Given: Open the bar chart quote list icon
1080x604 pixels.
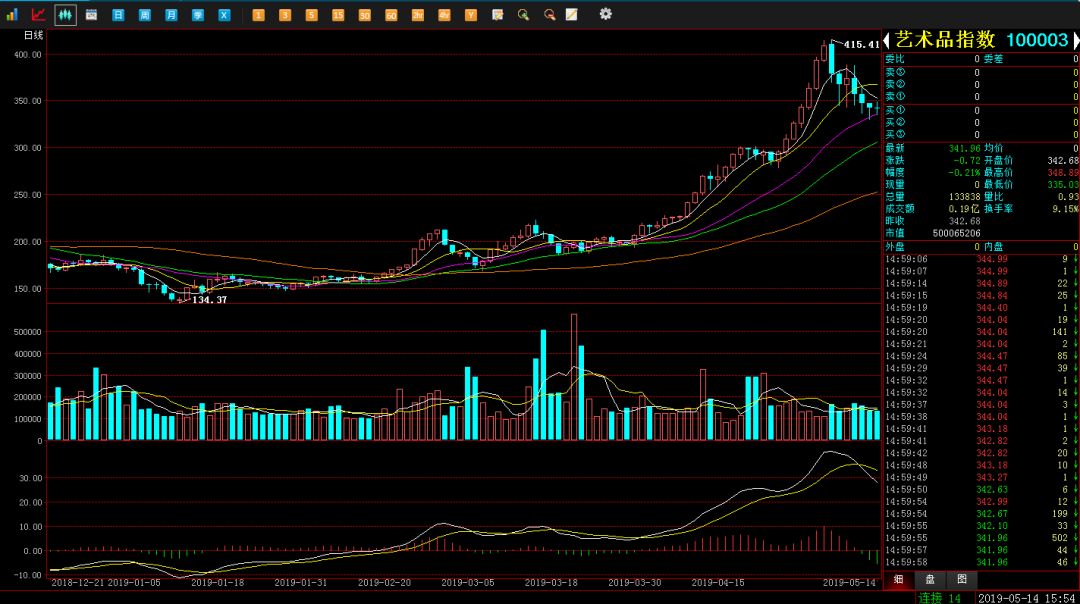Looking at the screenshot, I should pos(12,14).
